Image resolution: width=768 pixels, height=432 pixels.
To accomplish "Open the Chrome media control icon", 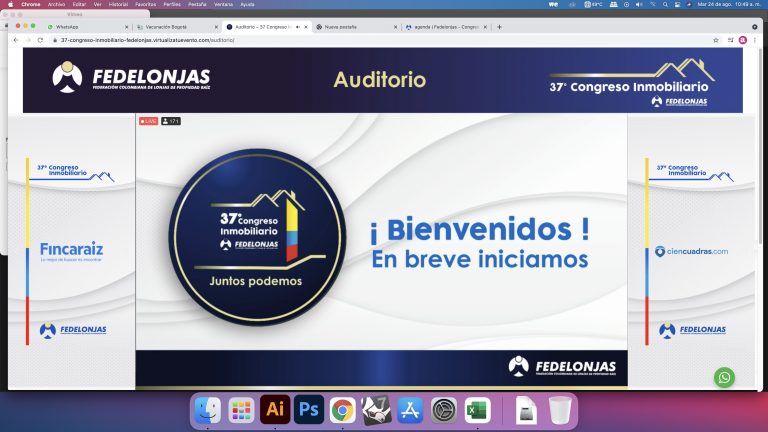I will pyautogui.click(x=730, y=40).
